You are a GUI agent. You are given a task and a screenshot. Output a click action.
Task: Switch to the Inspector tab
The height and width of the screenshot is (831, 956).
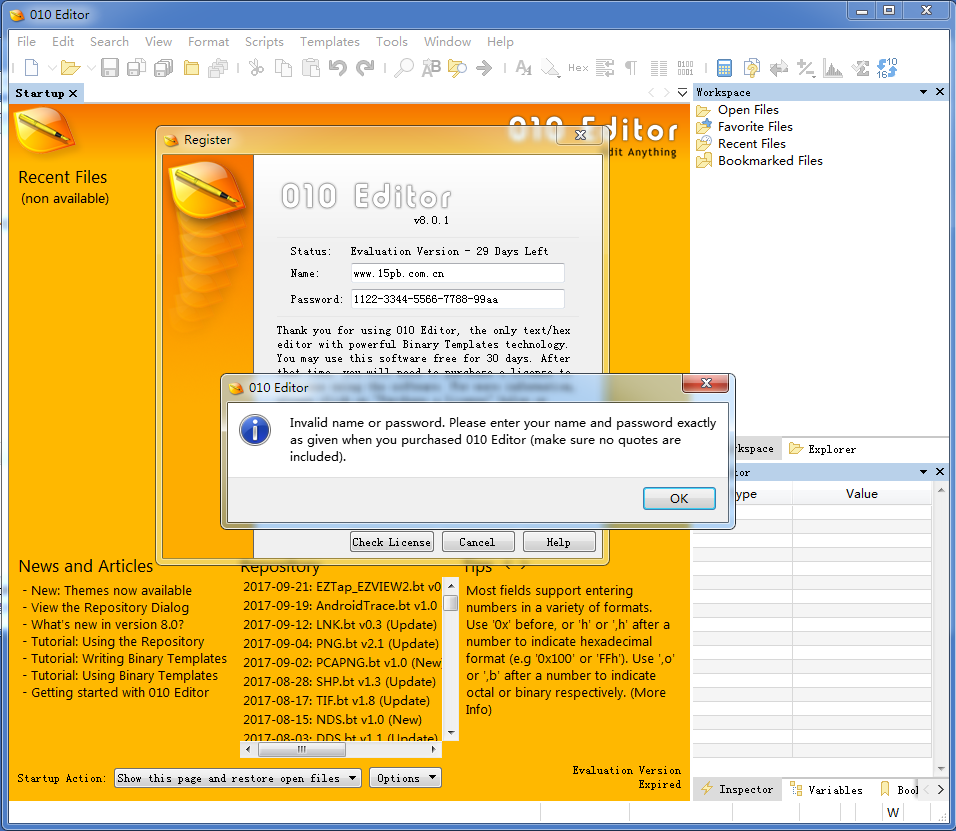pyautogui.click(x=737, y=790)
